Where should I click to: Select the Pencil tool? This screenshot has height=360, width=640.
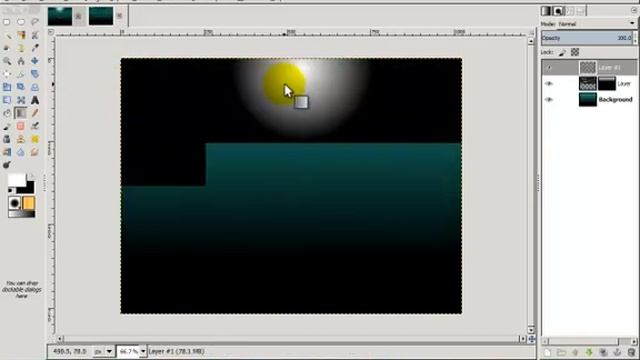click(35, 113)
